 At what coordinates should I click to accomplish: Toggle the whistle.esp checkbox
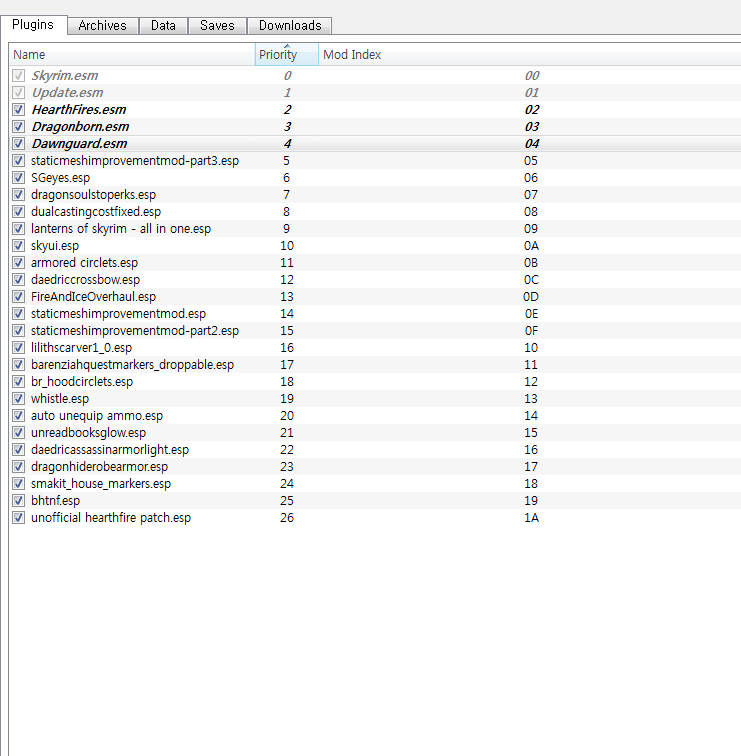click(18, 399)
